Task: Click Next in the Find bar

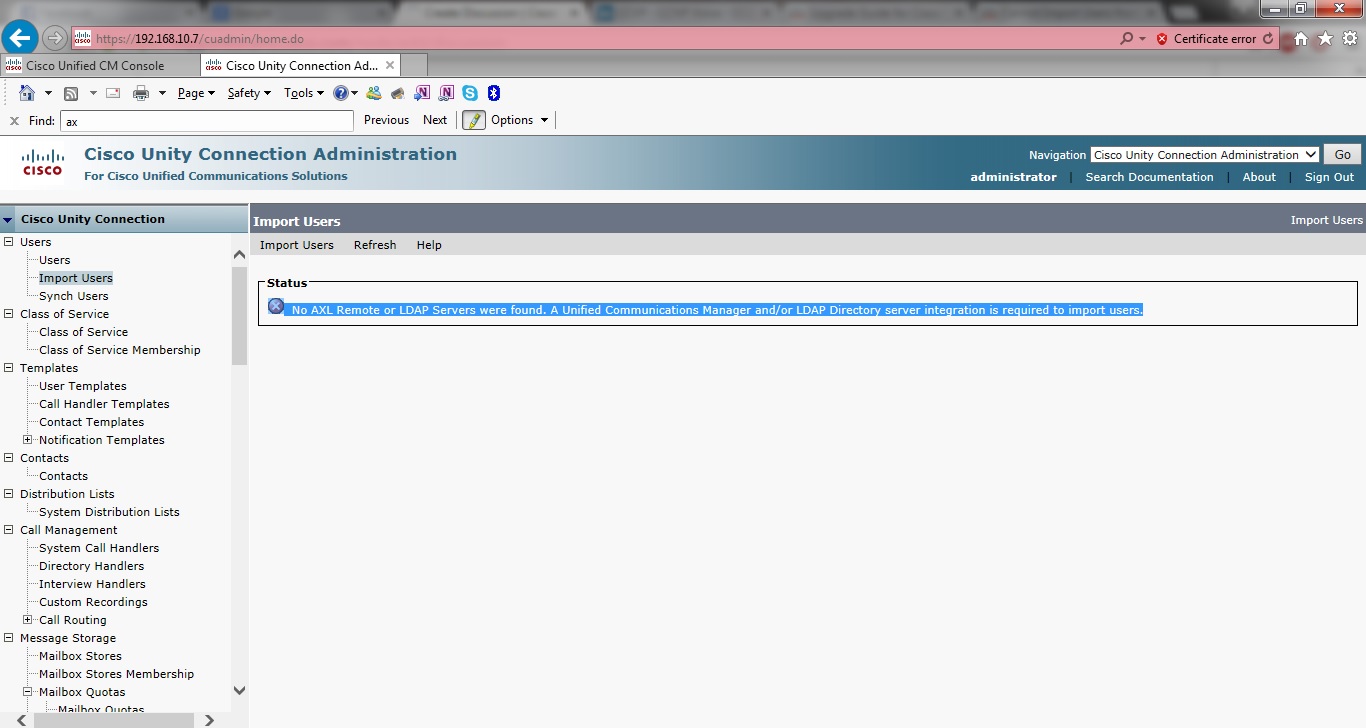Action: (435, 120)
